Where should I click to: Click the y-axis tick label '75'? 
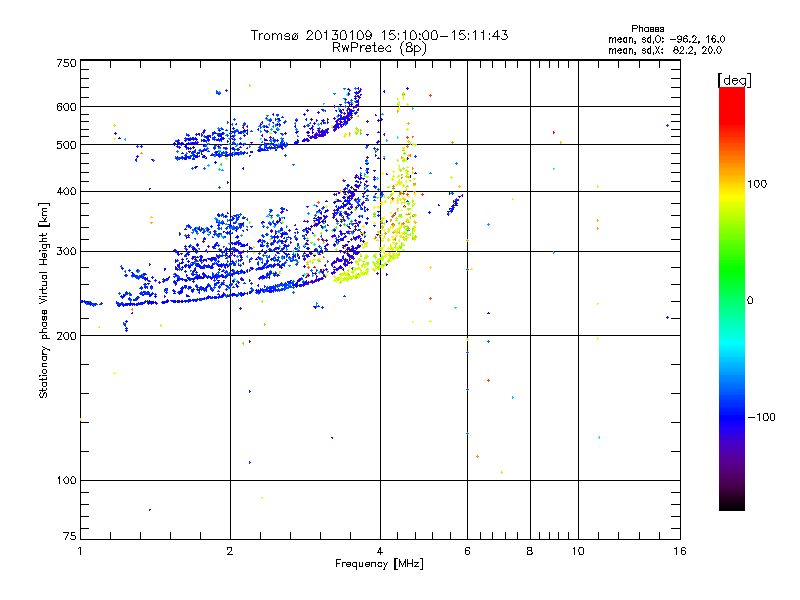pyautogui.click(x=69, y=536)
